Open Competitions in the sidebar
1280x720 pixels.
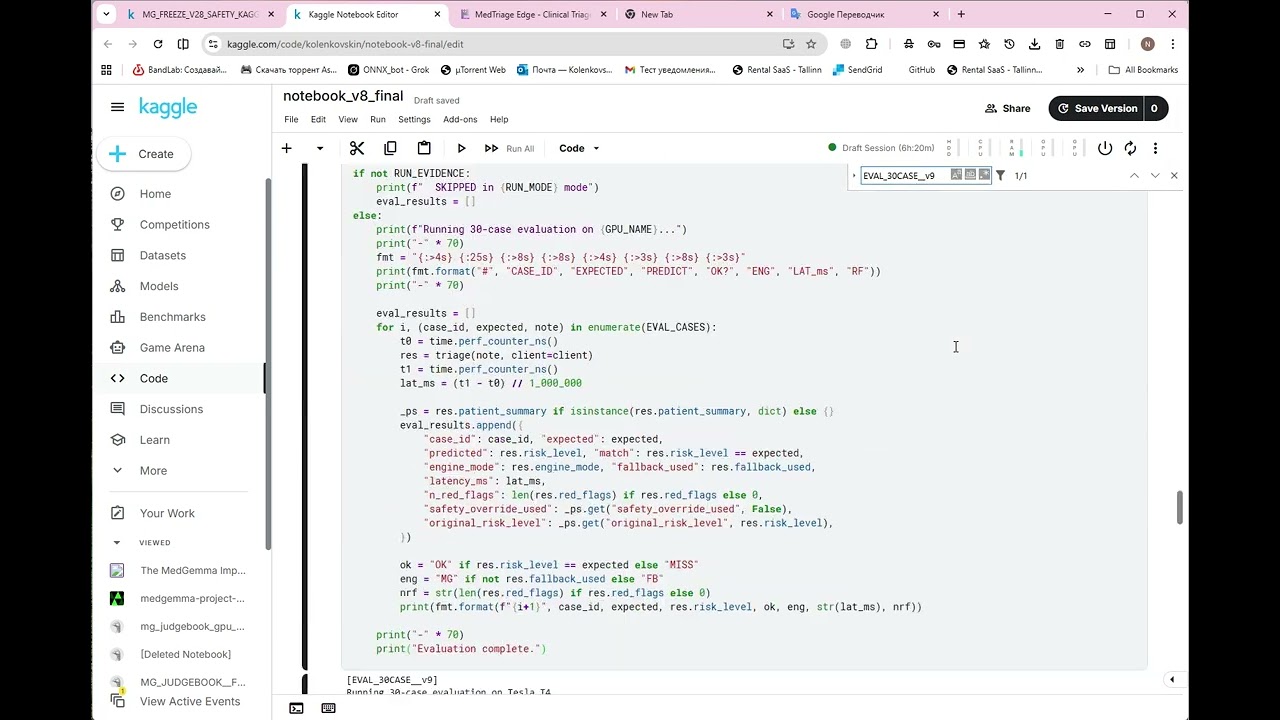(175, 225)
